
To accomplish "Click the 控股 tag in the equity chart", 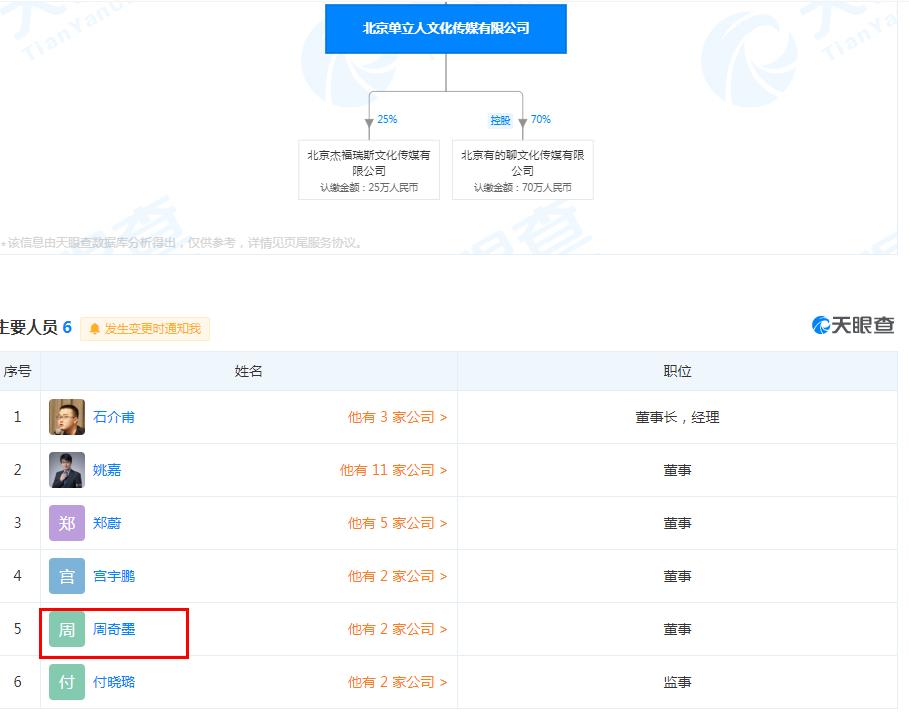I will pyautogui.click(x=500, y=120).
